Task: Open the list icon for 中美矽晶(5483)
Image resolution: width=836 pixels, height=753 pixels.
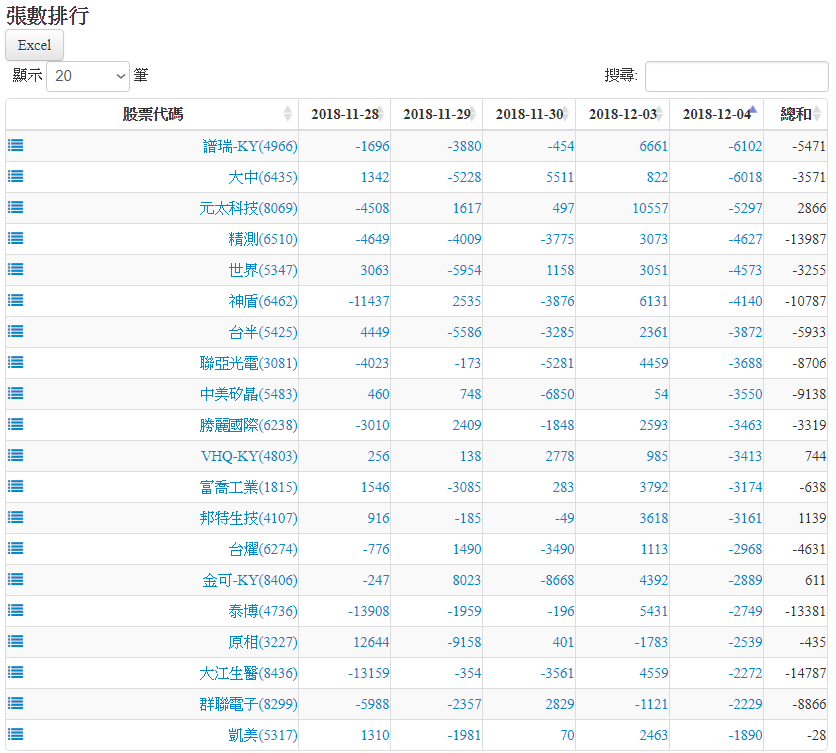Action: point(16,393)
